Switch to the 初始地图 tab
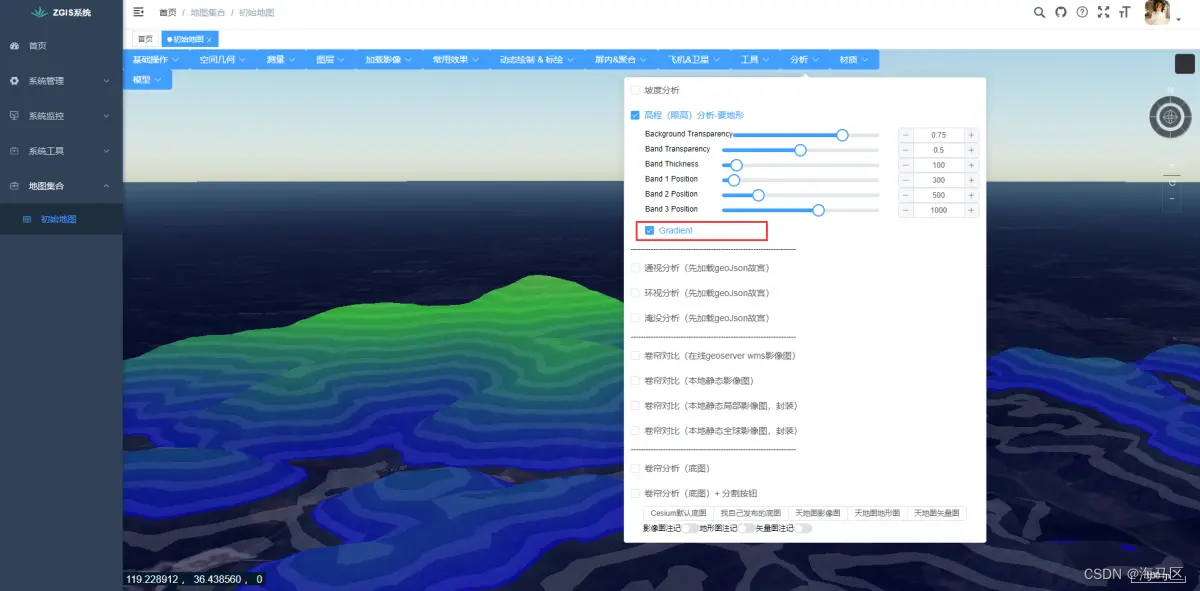 point(190,38)
